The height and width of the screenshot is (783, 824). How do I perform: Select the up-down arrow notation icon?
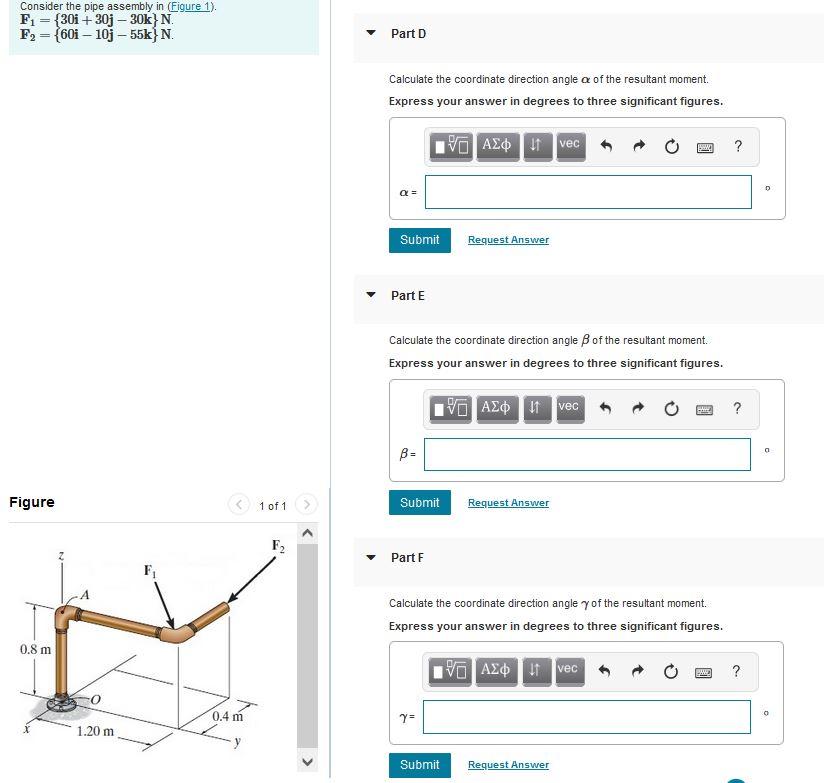pos(536,146)
